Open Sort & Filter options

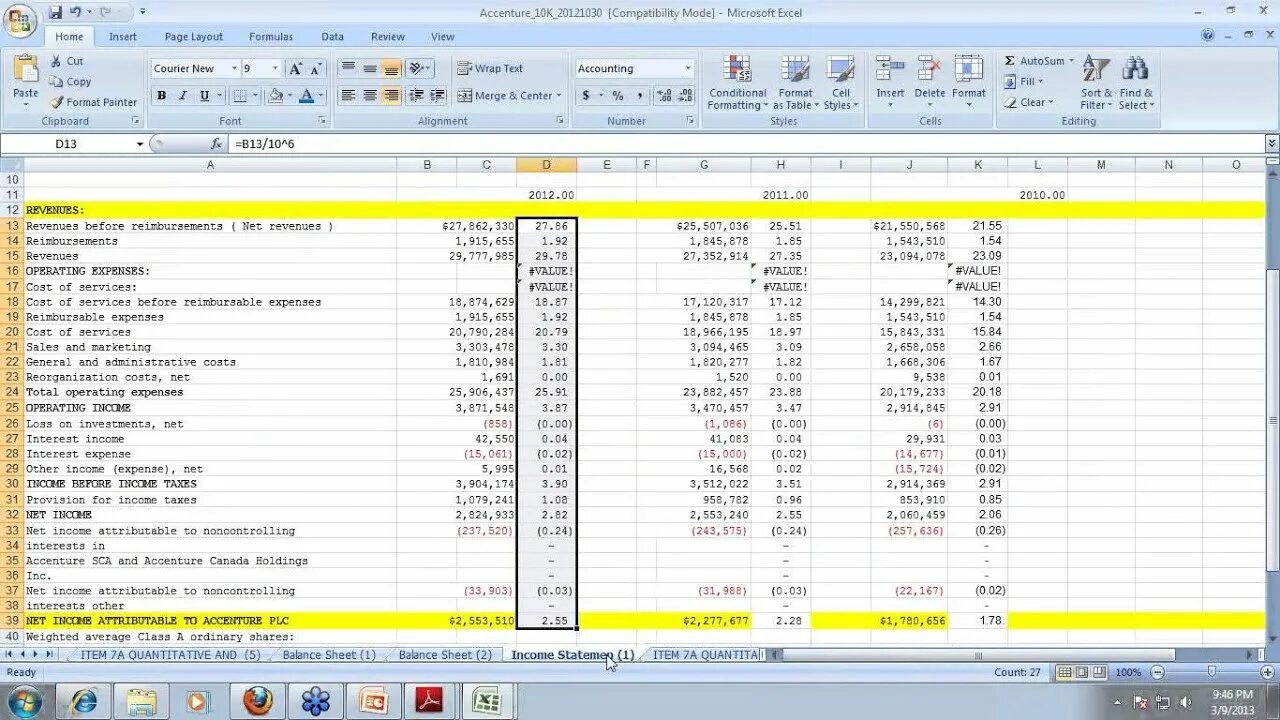tap(1096, 82)
